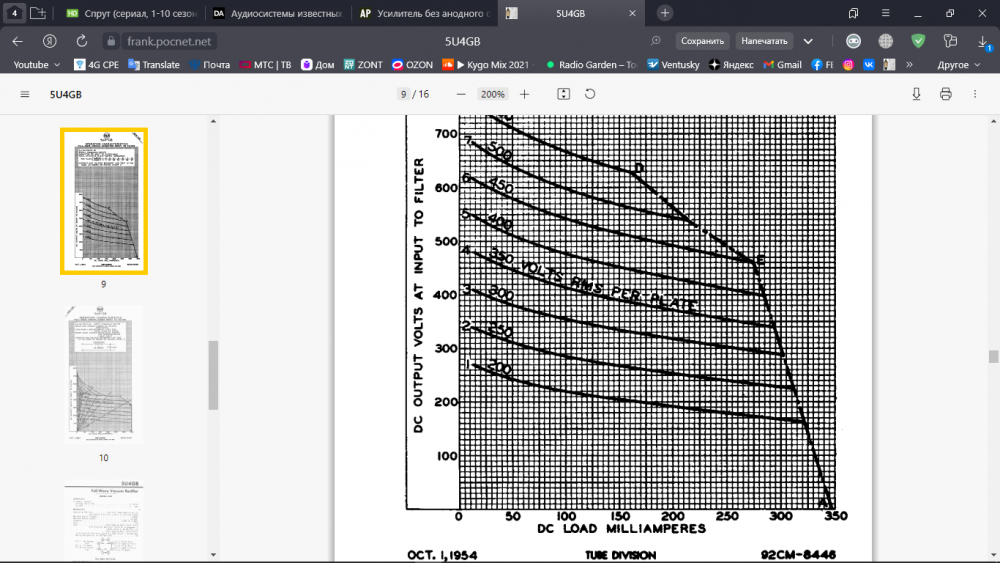The height and width of the screenshot is (563, 1000).
Task: Open the PDF viewer more options menu
Action: tap(975, 94)
